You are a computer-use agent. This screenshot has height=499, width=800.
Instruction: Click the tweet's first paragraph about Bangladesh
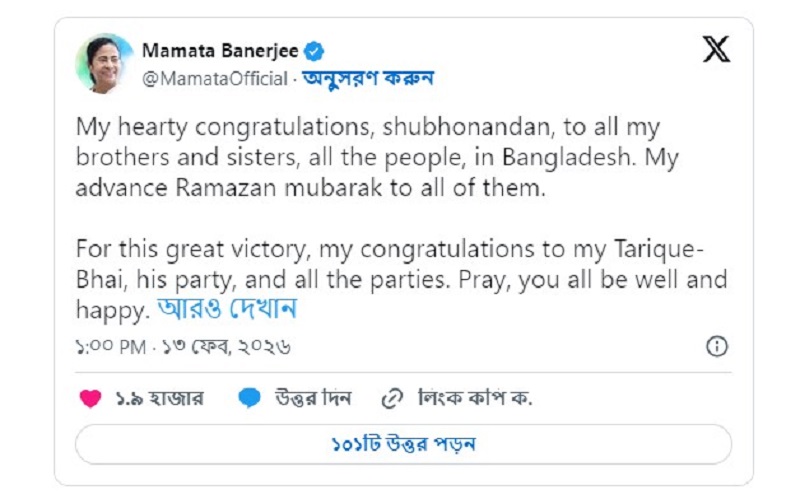tap(400, 157)
